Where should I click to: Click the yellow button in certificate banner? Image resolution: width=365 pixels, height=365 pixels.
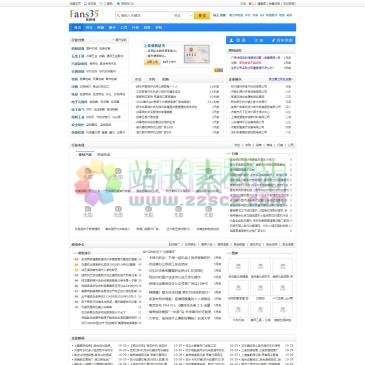(152, 62)
